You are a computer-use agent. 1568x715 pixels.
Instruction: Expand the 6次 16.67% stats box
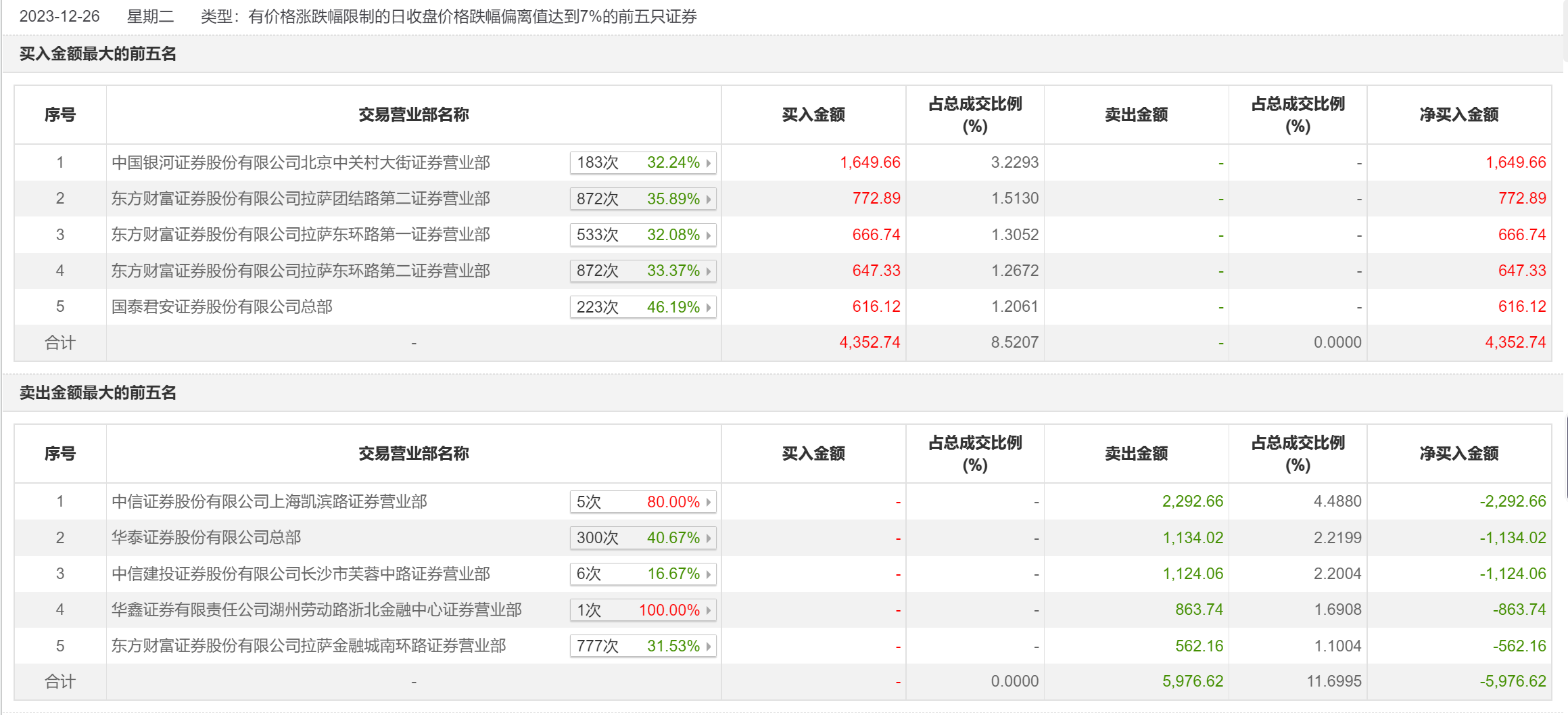(x=643, y=574)
